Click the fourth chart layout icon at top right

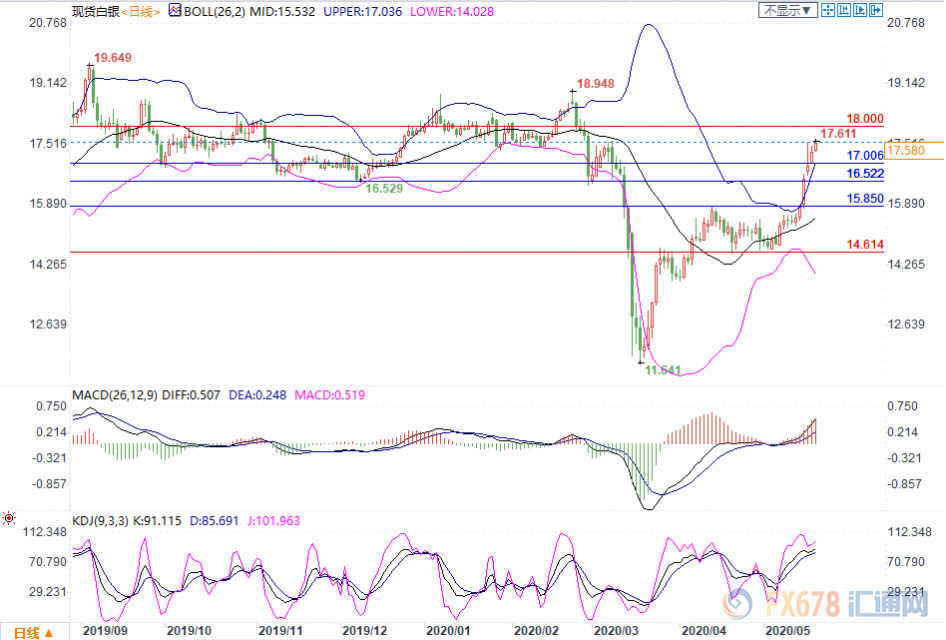(x=877, y=10)
